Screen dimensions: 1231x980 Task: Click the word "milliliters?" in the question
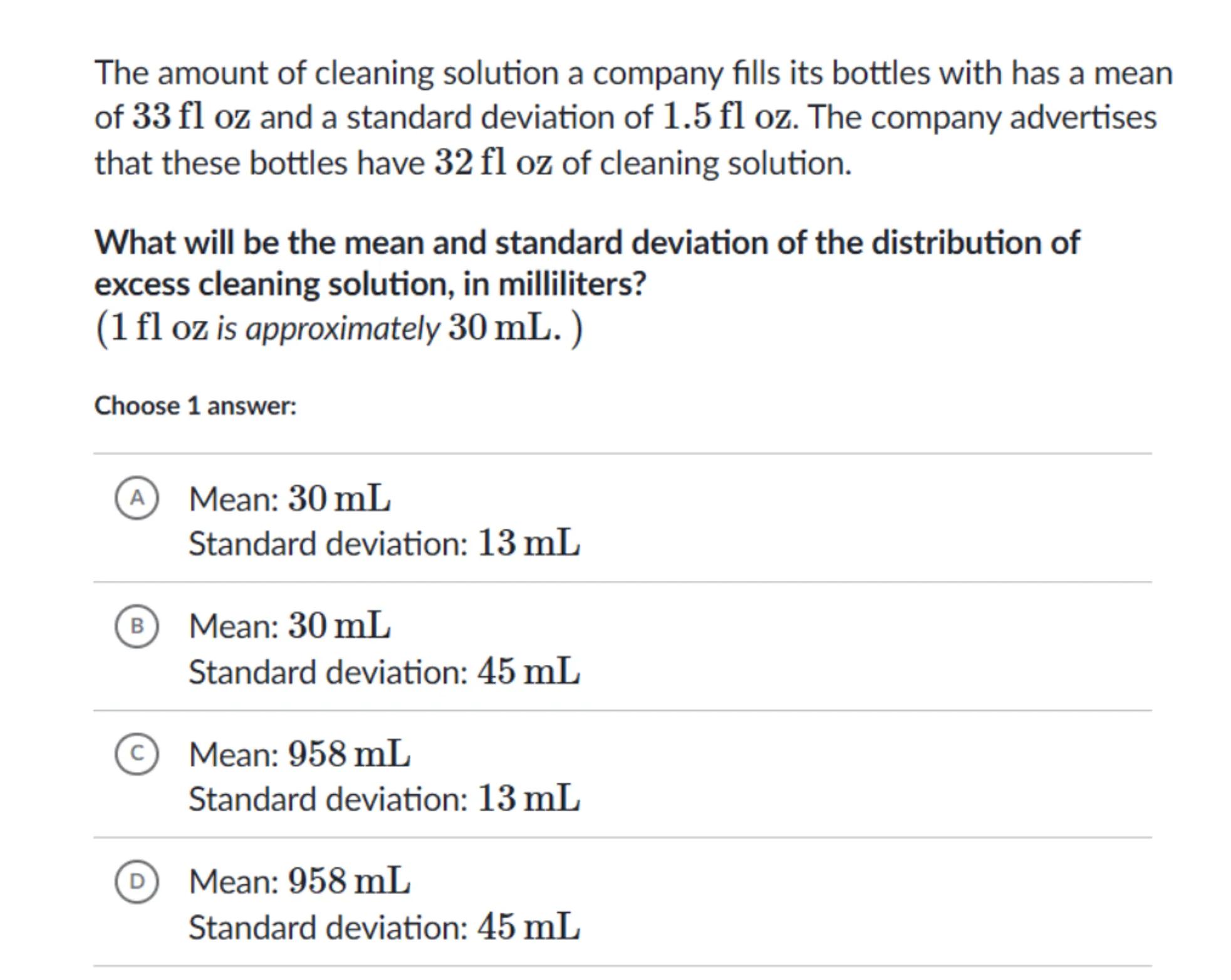point(571,284)
